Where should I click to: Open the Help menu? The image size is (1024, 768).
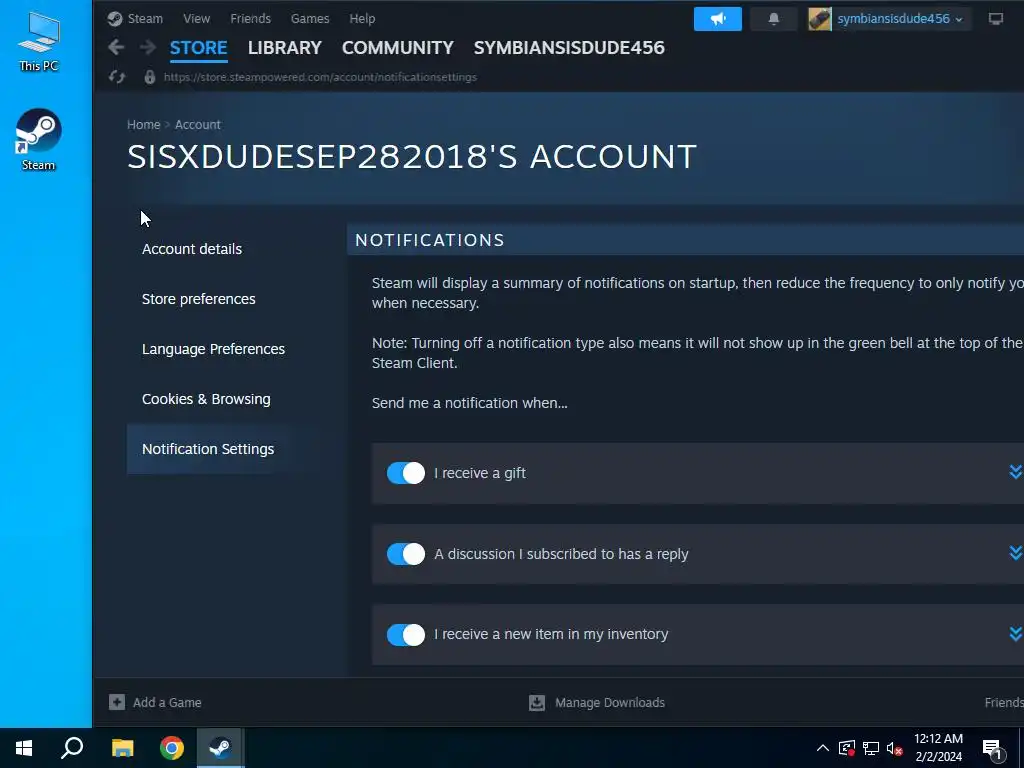pyautogui.click(x=362, y=18)
